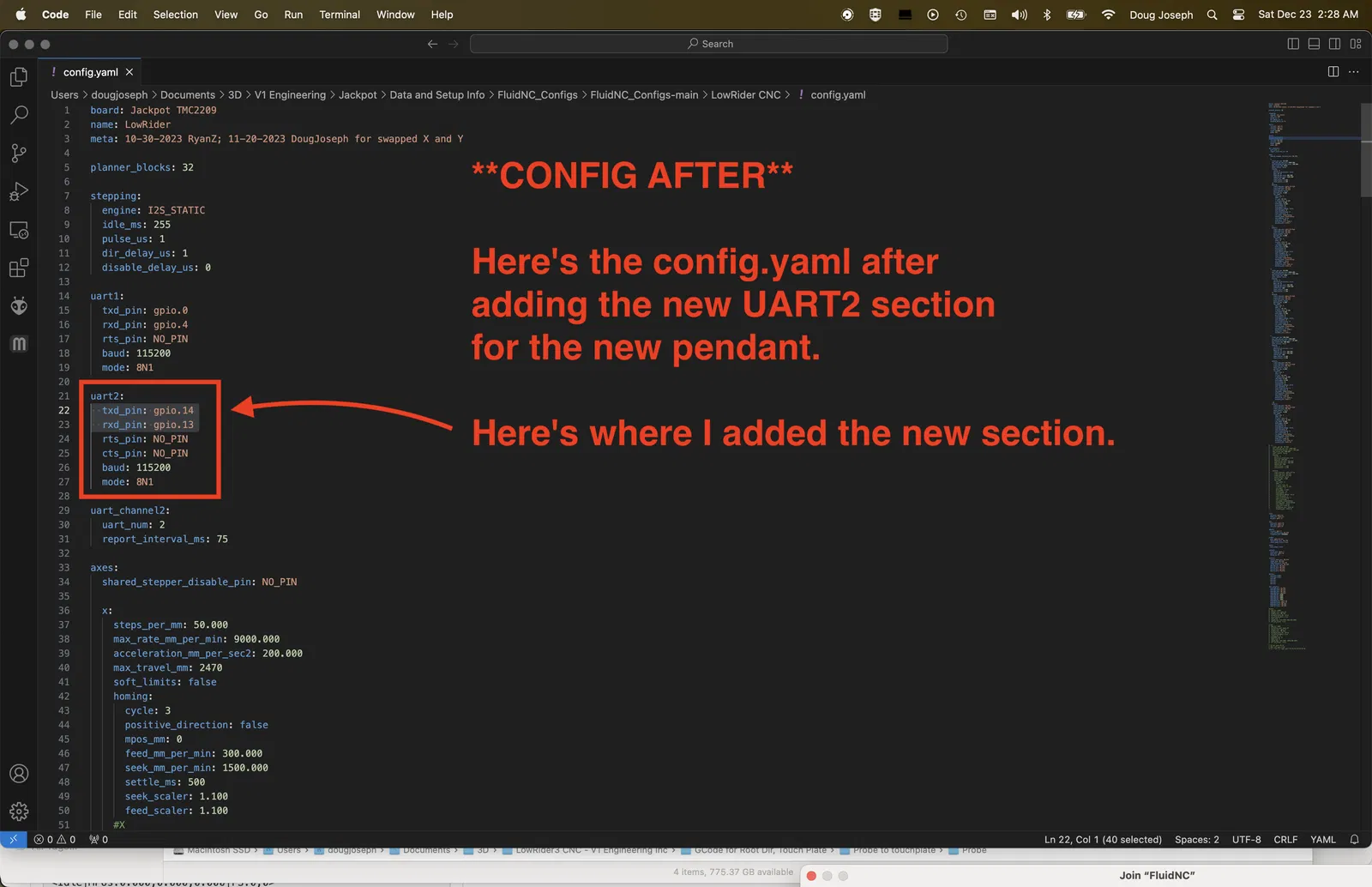Click 'Doug Joseph' user name in menu bar
This screenshot has height=887, width=1372.
coord(1161,15)
